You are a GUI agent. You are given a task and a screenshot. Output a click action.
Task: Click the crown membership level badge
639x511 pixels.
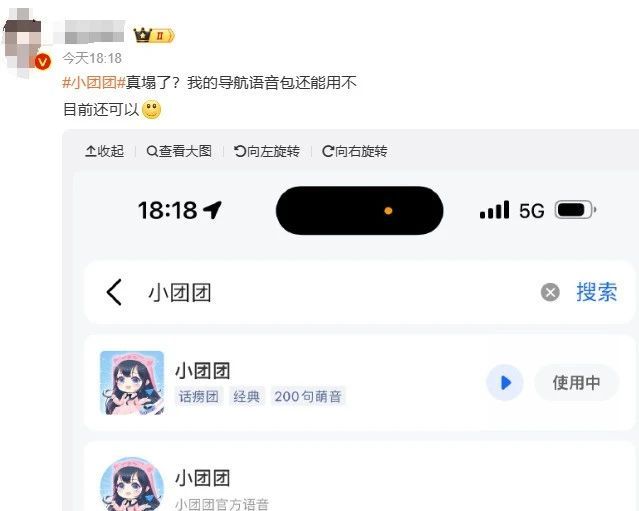[154, 35]
